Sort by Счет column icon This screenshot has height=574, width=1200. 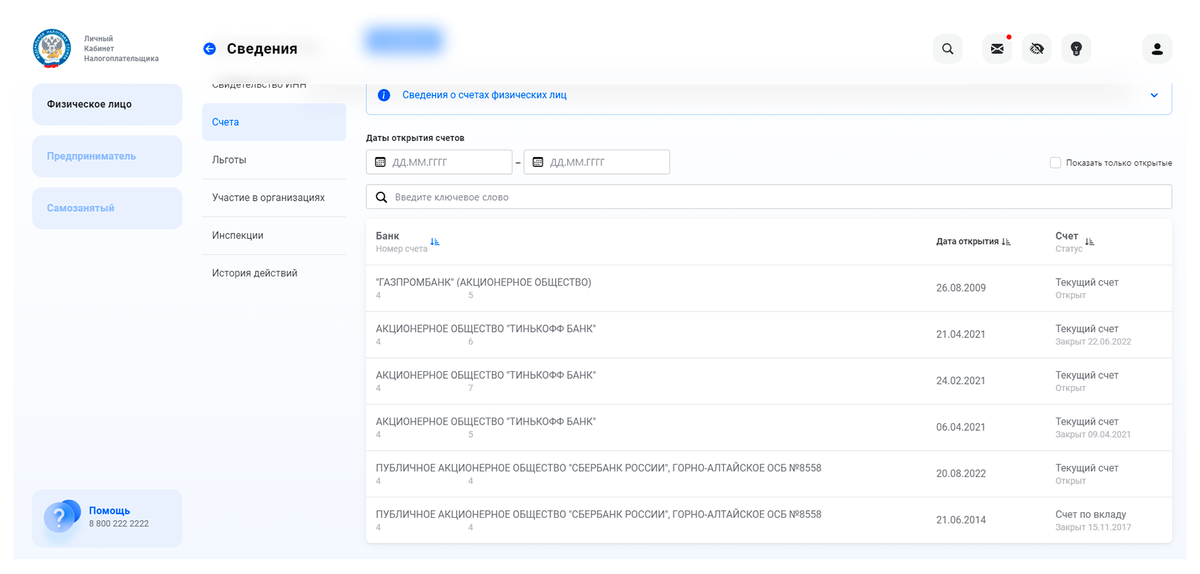[x=1090, y=242]
